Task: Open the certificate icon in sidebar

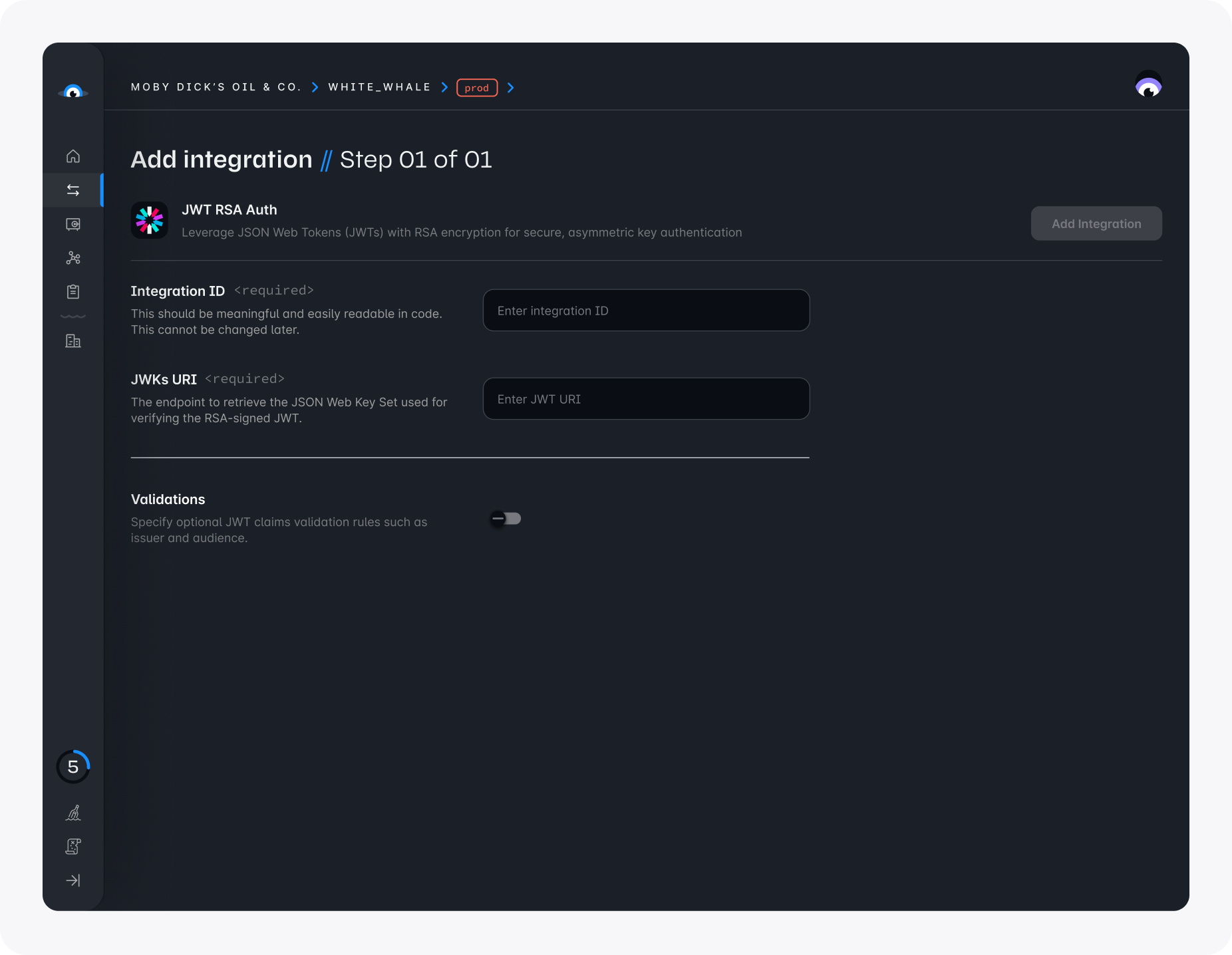Action: tap(73, 224)
